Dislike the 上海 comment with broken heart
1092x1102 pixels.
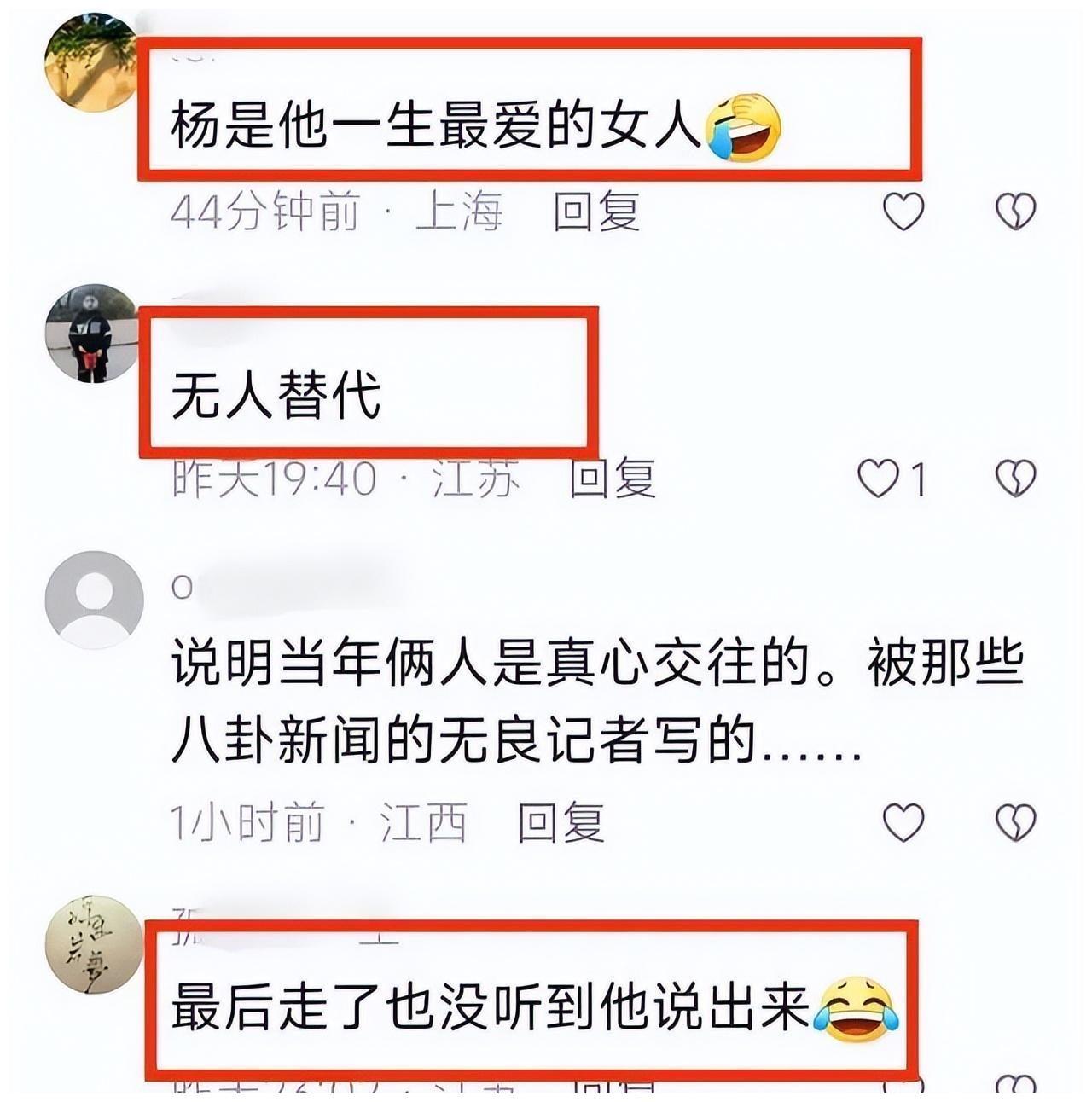coord(1015,212)
